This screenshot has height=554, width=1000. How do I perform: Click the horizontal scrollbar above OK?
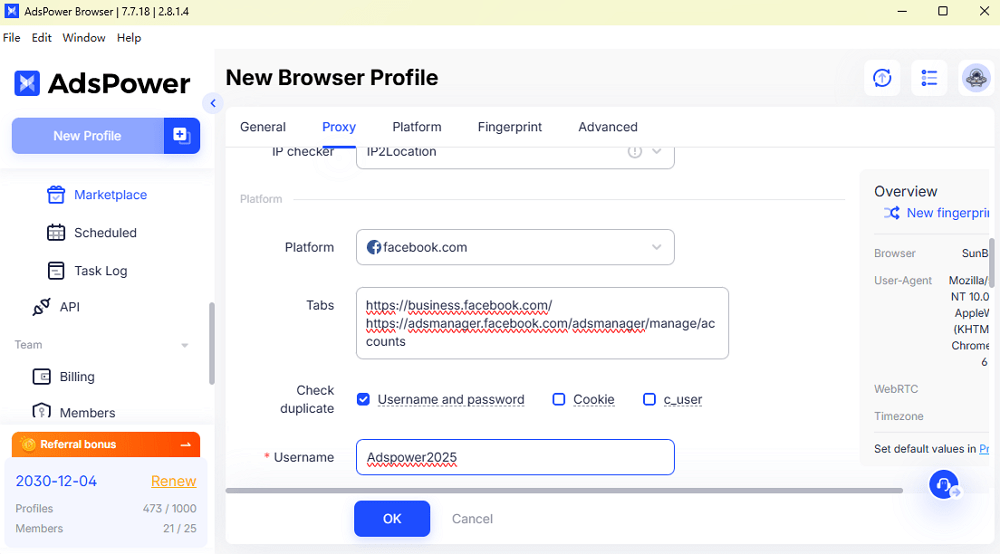(x=564, y=490)
